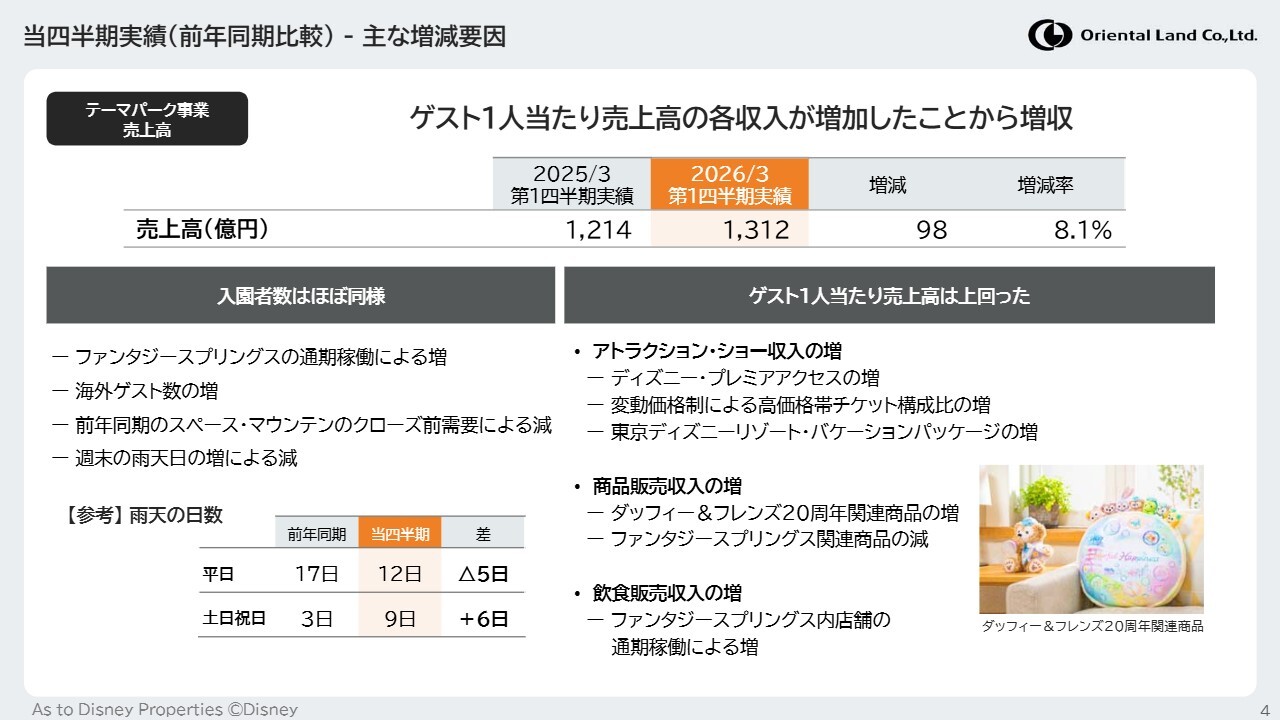Click the headline ゲスト1人当たり売上高の各収入が増加
Screen dimensions: 1280x720
741,118
